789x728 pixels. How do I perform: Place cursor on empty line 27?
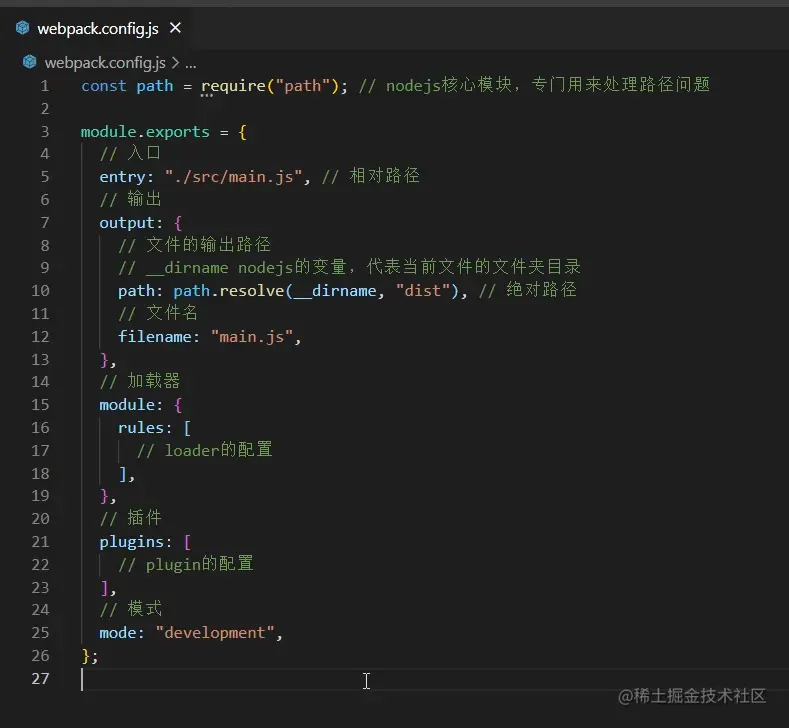433,679
